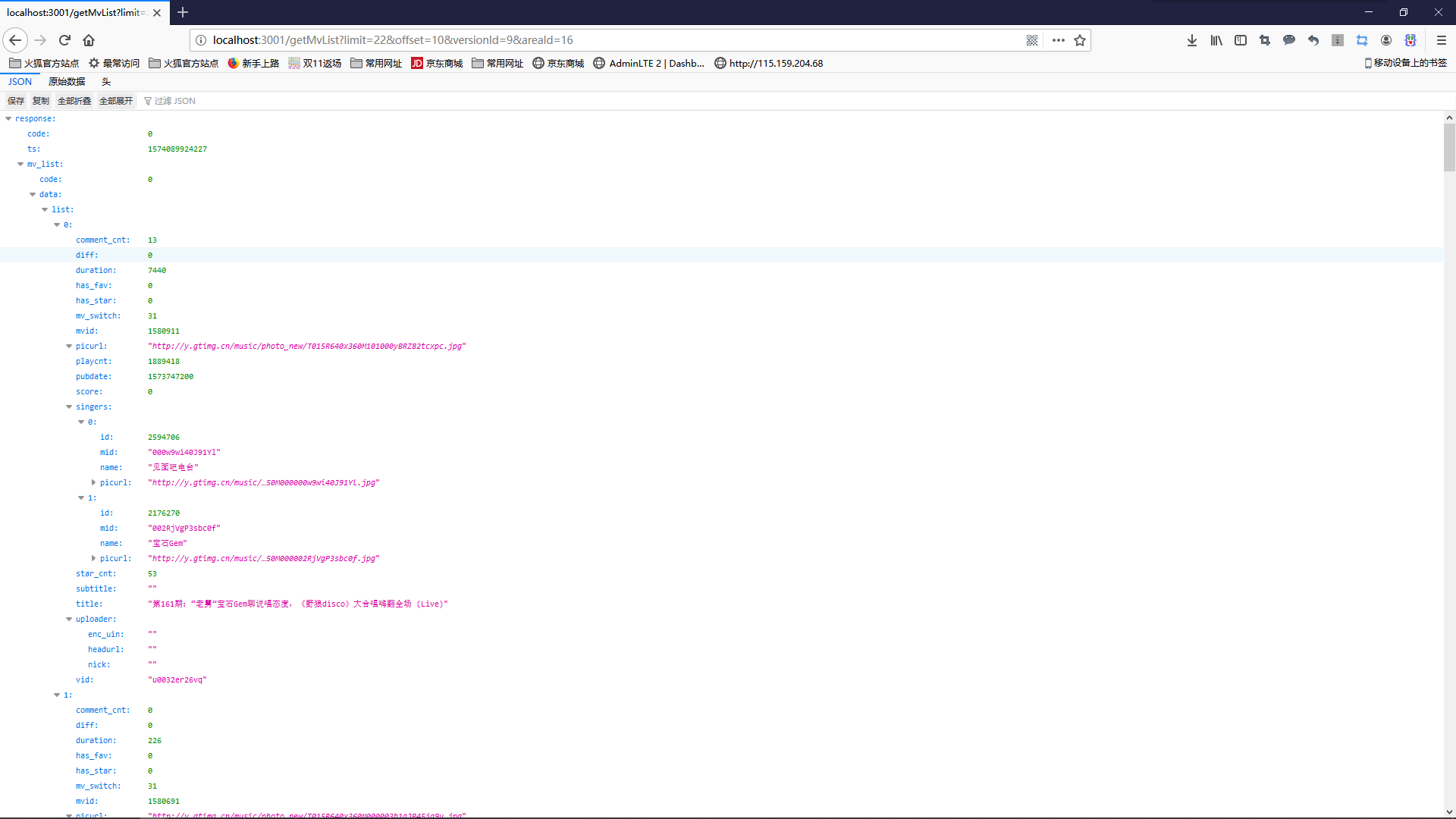Switch to the 原始数据 tab
The height and width of the screenshot is (819, 1456).
click(67, 82)
